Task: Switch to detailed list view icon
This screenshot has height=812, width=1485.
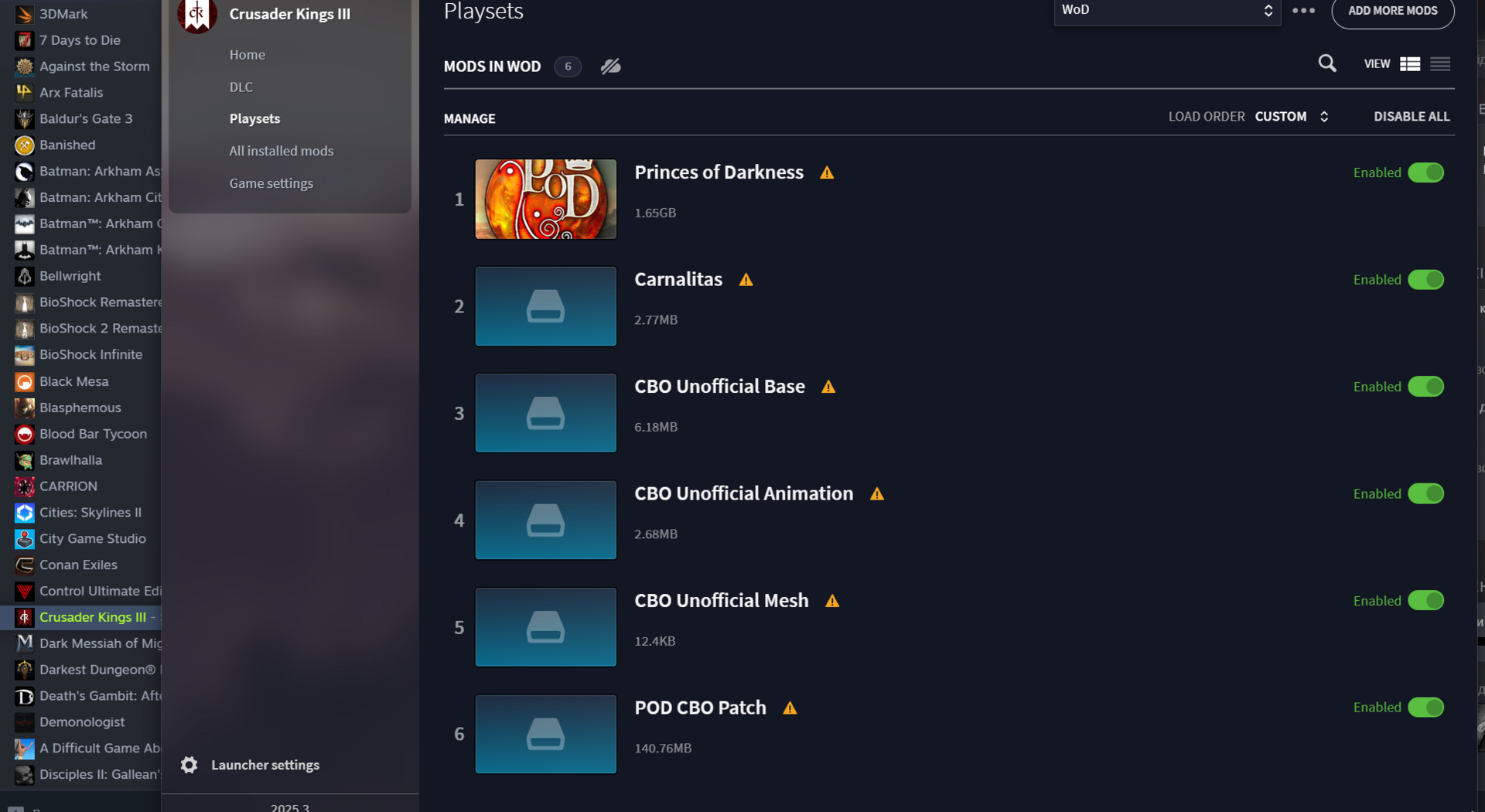Action: coord(1410,64)
